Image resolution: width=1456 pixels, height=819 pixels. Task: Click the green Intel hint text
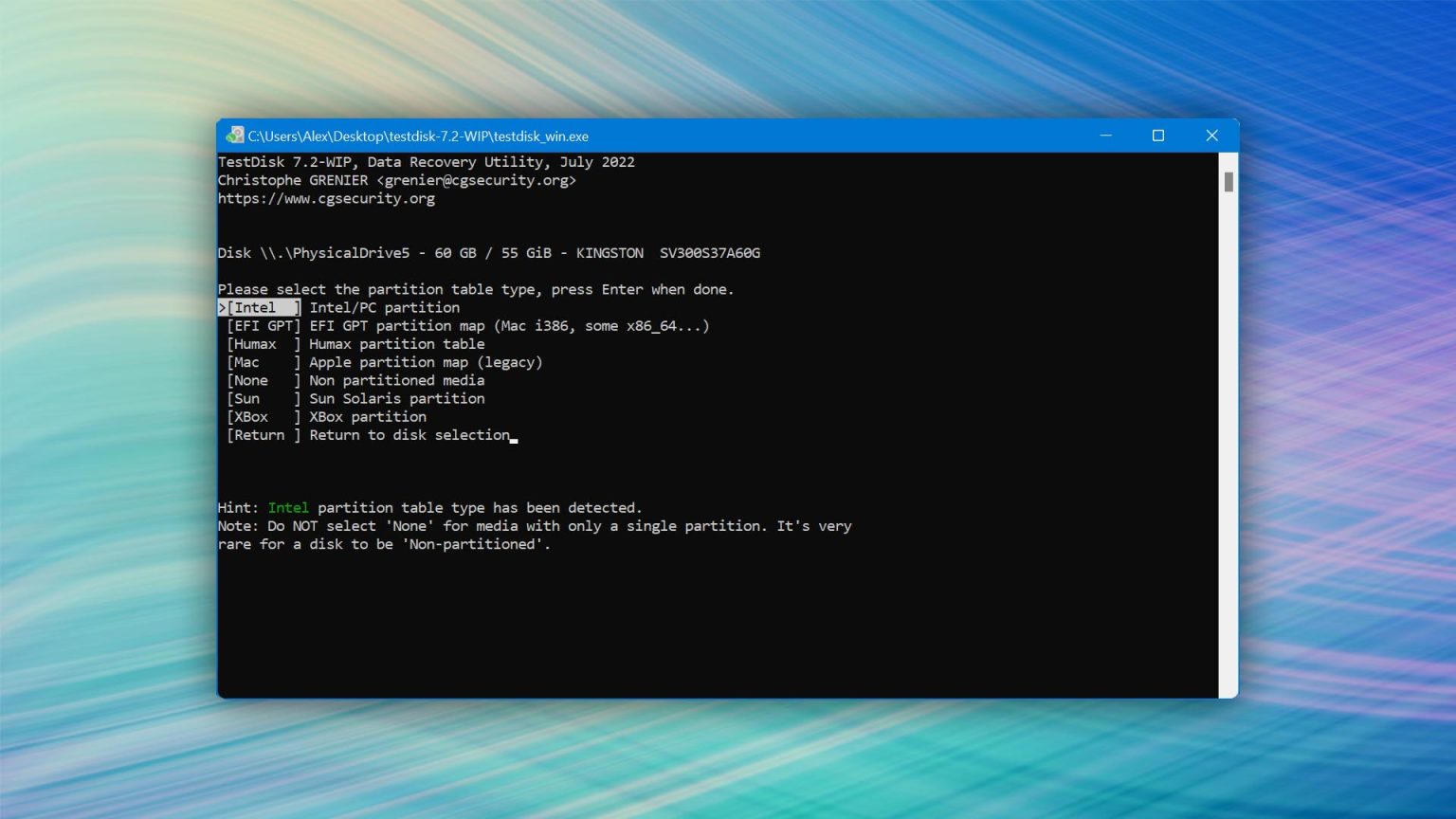tap(288, 507)
